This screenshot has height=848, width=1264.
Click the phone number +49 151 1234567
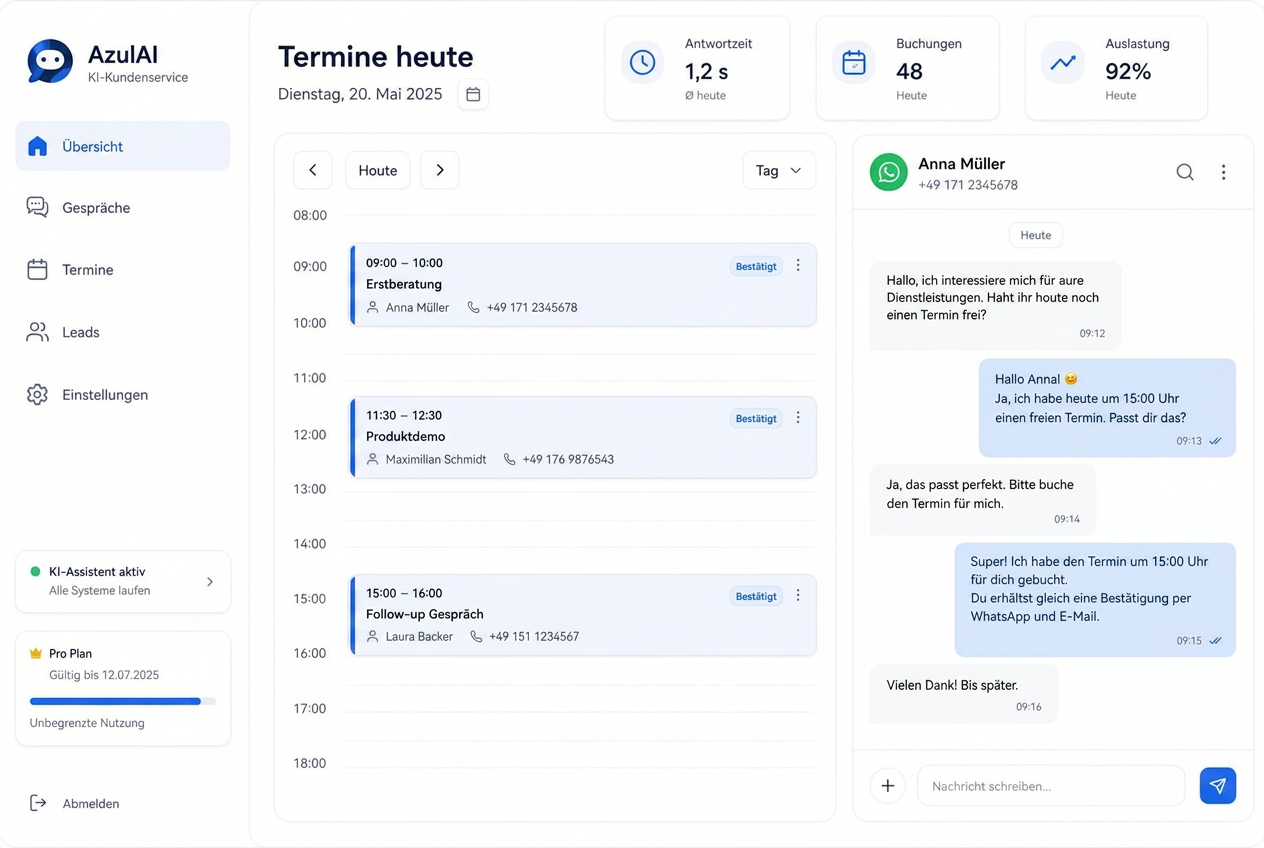[534, 636]
